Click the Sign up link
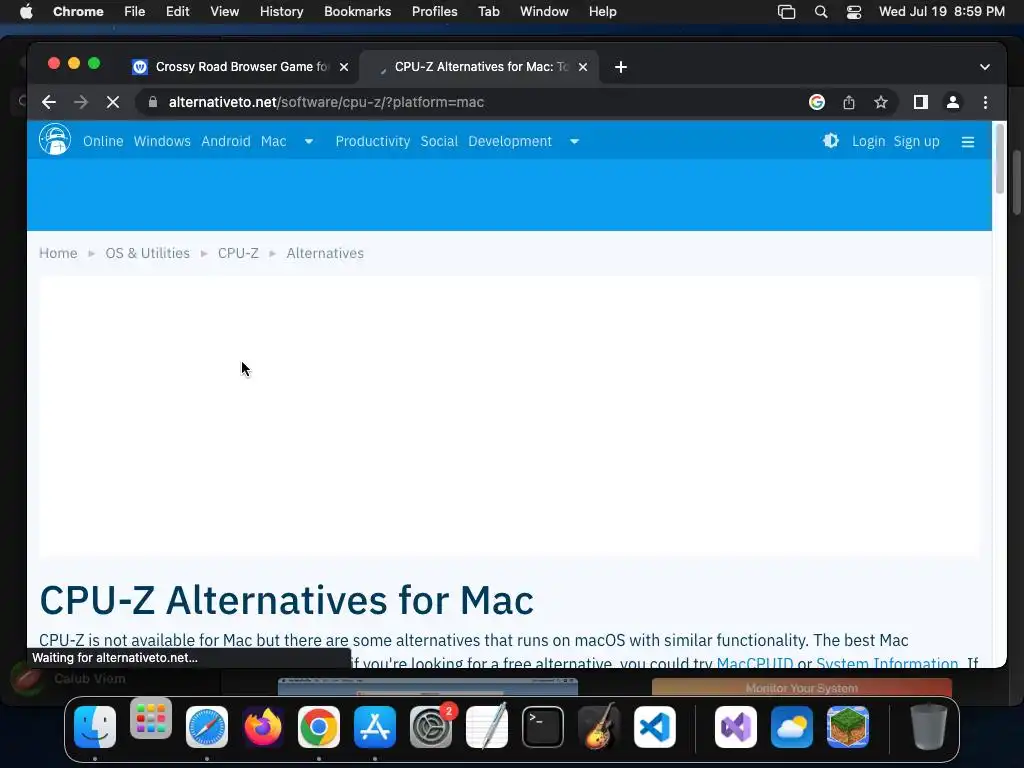Image resolution: width=1024 pixels, height=768 pixels. [x=916, y=141]
